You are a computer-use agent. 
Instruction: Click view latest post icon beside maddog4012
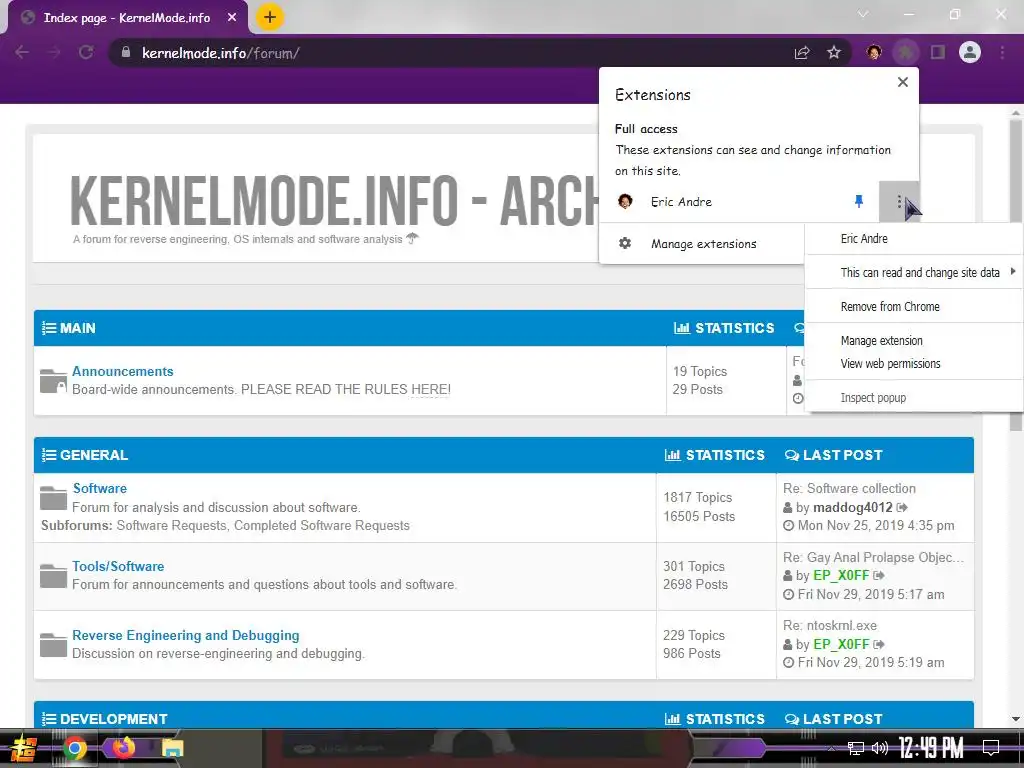[x=902, y=507]
